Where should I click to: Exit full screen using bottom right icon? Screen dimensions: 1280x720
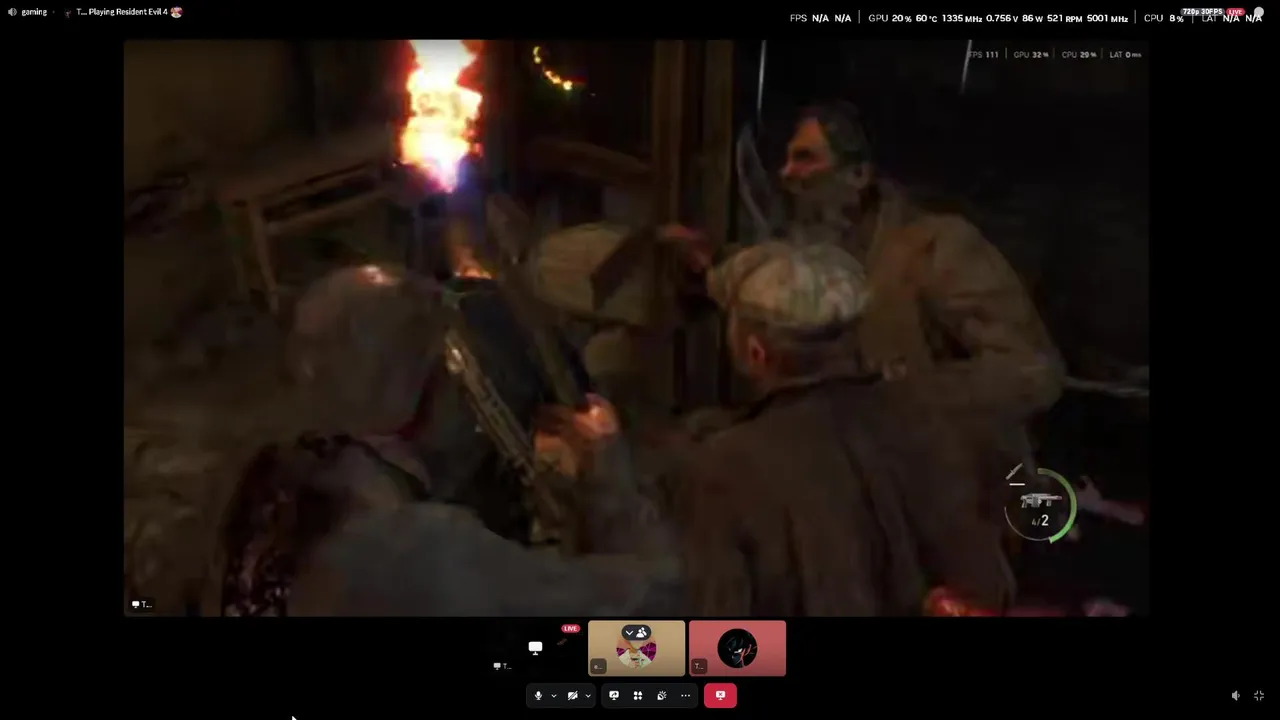click(1259, 696)
